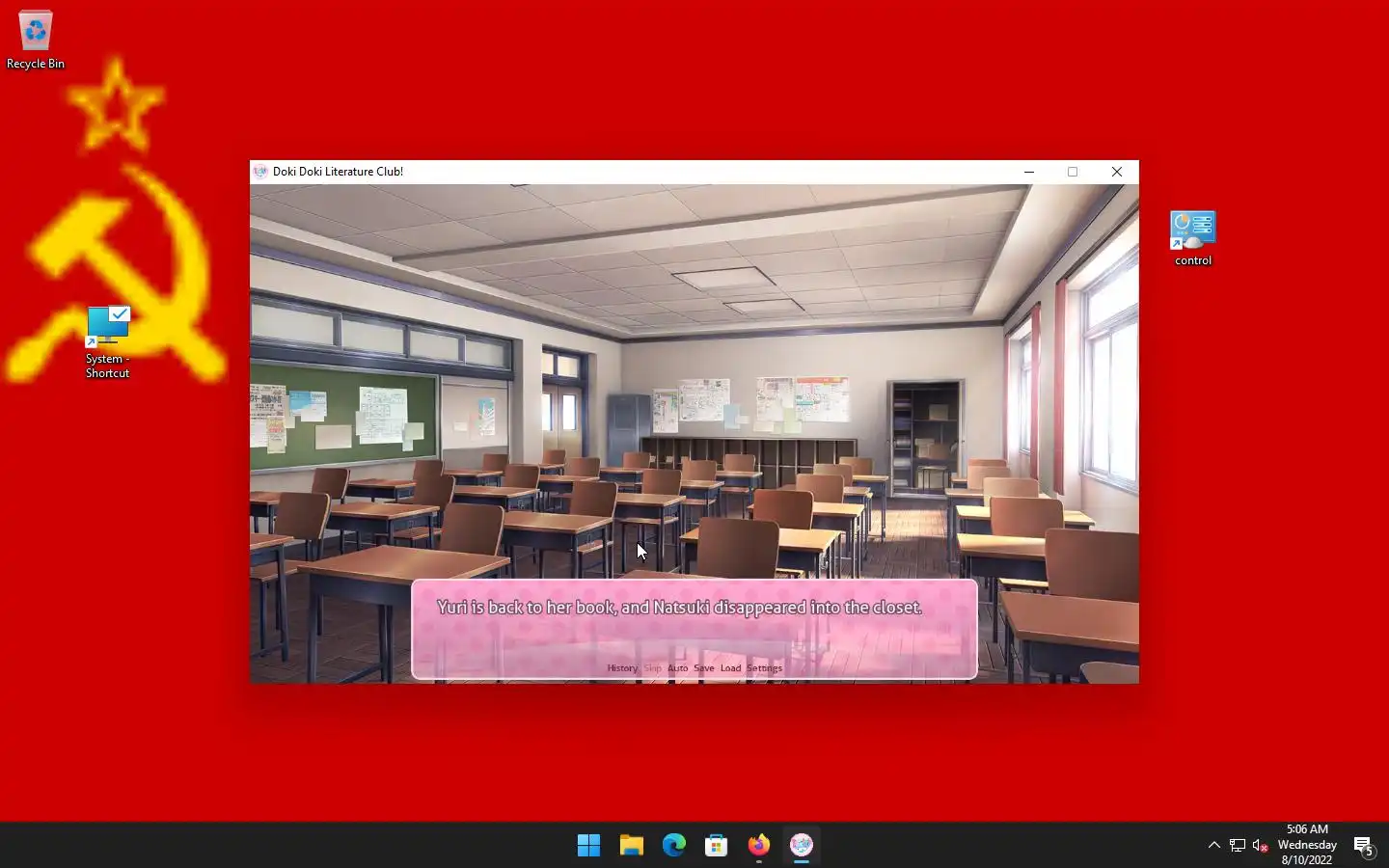Show hidden icons in the system tray
Viewport: 1389px width, 868px height.
click(x=1213, y=845)
